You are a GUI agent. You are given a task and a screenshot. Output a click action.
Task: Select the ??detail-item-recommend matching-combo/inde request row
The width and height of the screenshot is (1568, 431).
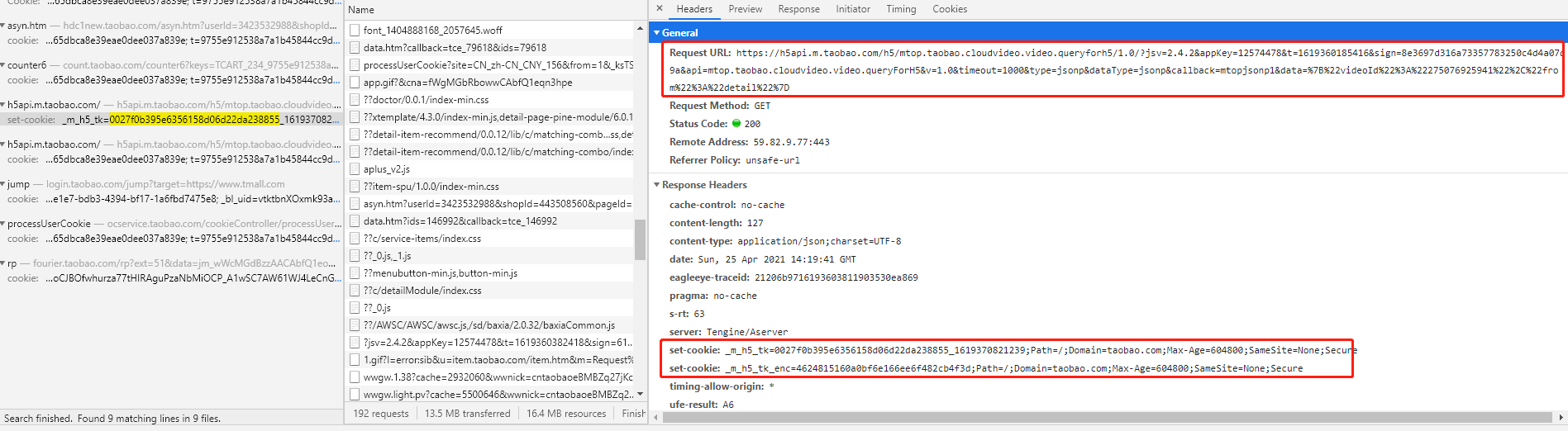pos(490,151)
